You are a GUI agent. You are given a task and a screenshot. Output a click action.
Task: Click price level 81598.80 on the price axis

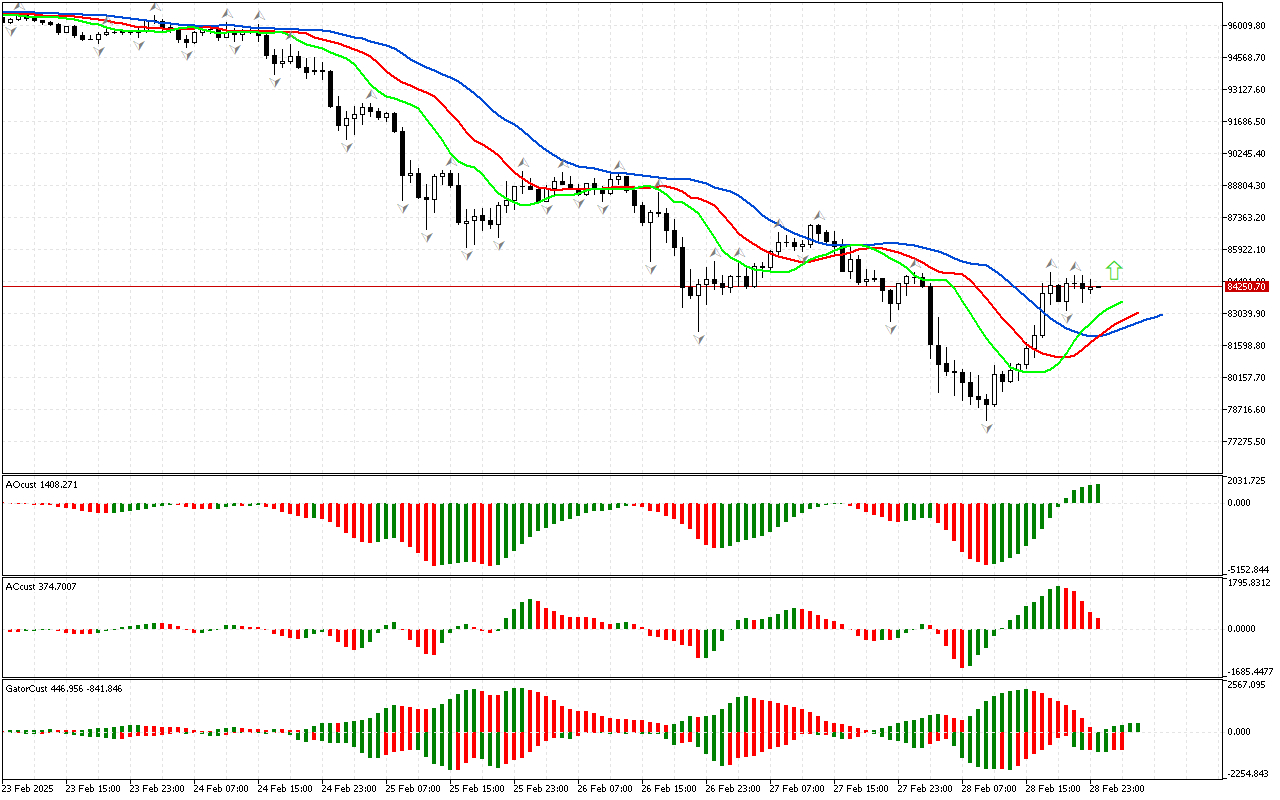[1246, 346]
